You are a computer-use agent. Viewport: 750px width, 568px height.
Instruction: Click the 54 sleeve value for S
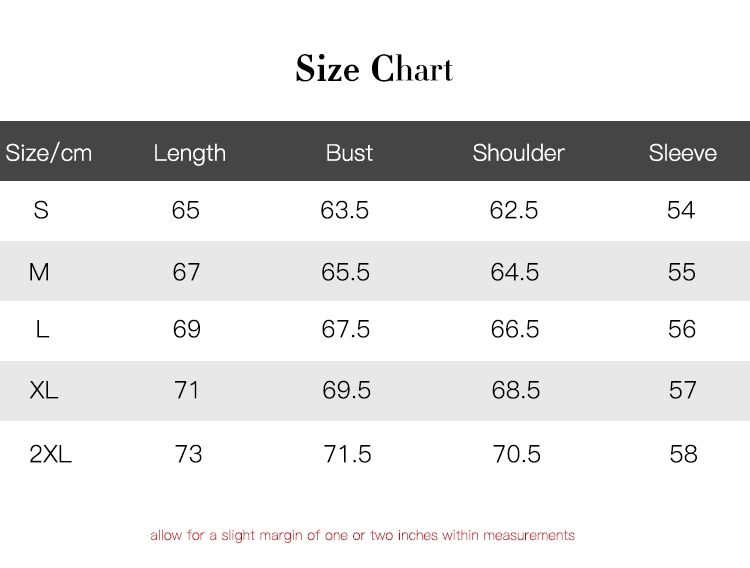click(681, 210)
